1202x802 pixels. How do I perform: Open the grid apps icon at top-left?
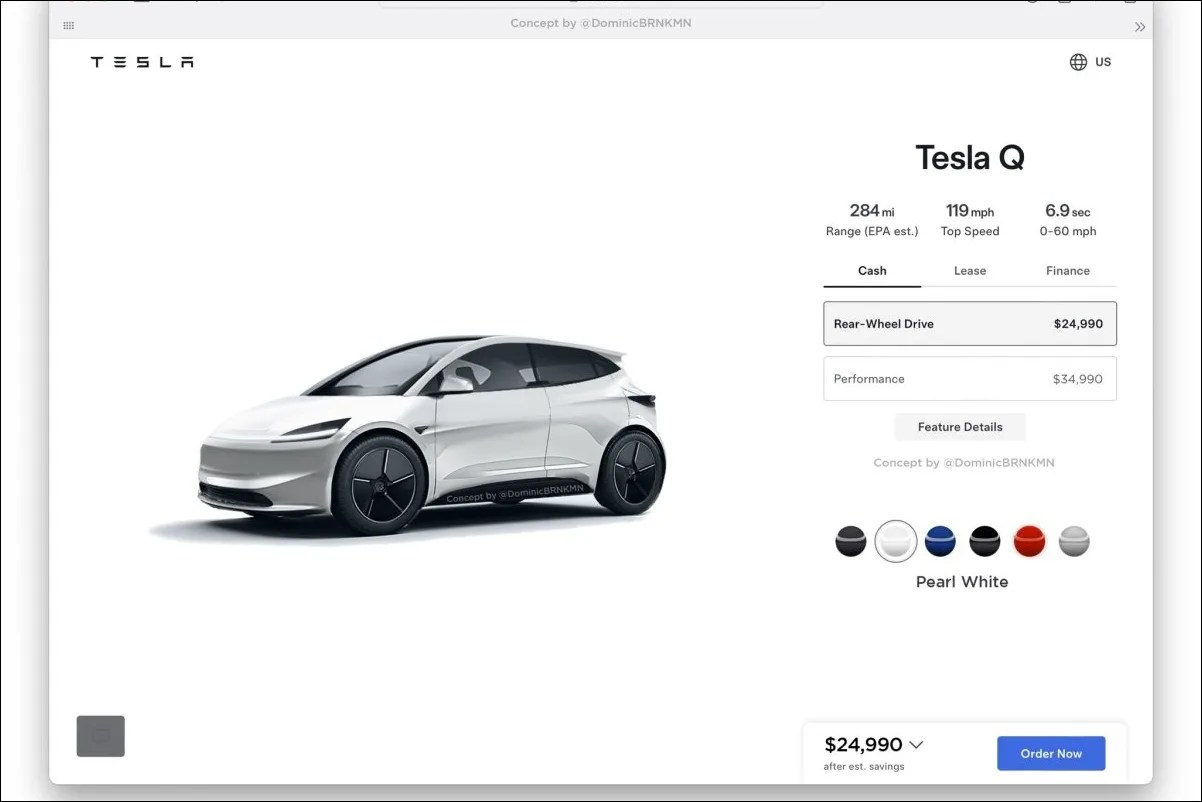click(x=69, y=25)
